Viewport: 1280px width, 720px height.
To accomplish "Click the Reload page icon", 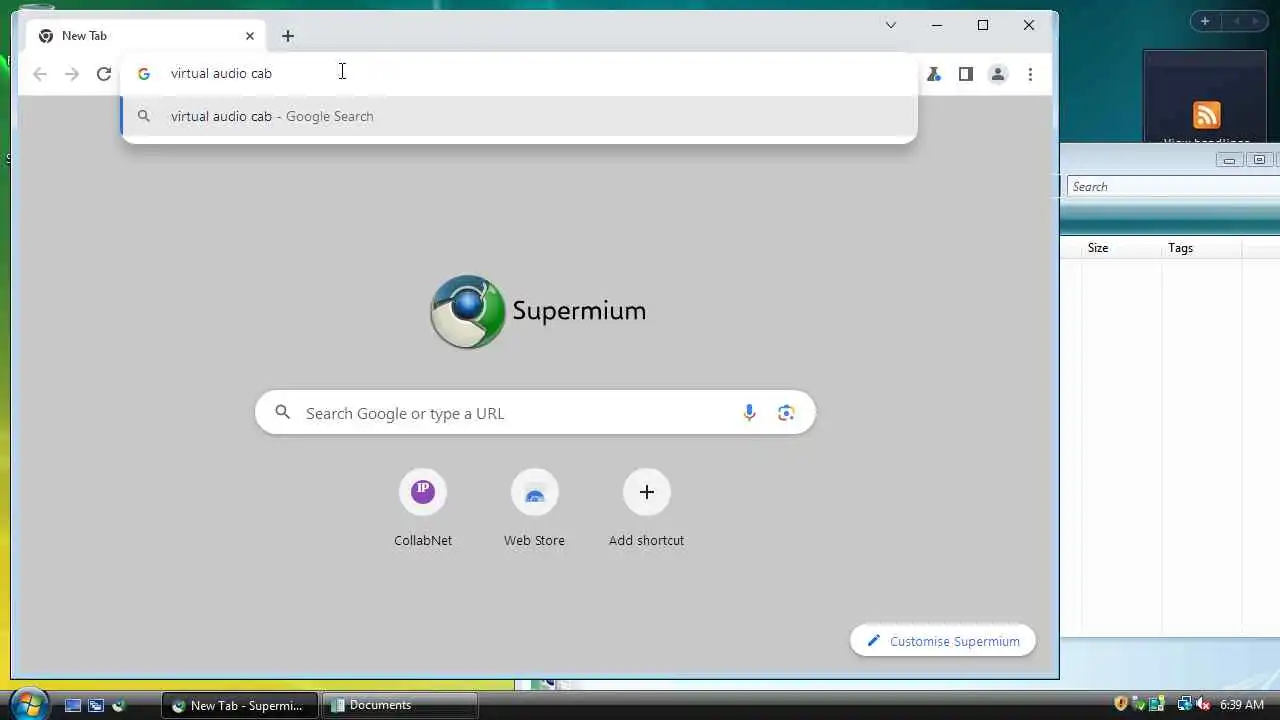I will [x=103, y=74].
